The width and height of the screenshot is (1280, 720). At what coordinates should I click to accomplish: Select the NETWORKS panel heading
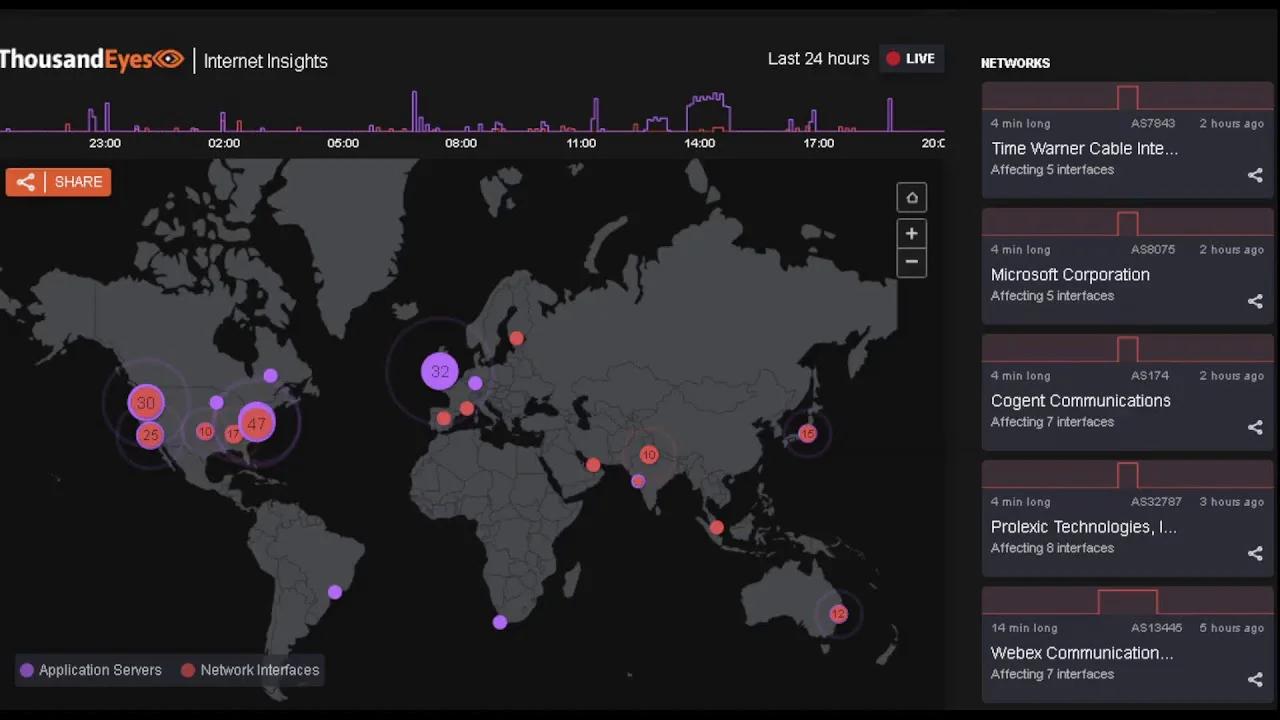point(1015,63)
